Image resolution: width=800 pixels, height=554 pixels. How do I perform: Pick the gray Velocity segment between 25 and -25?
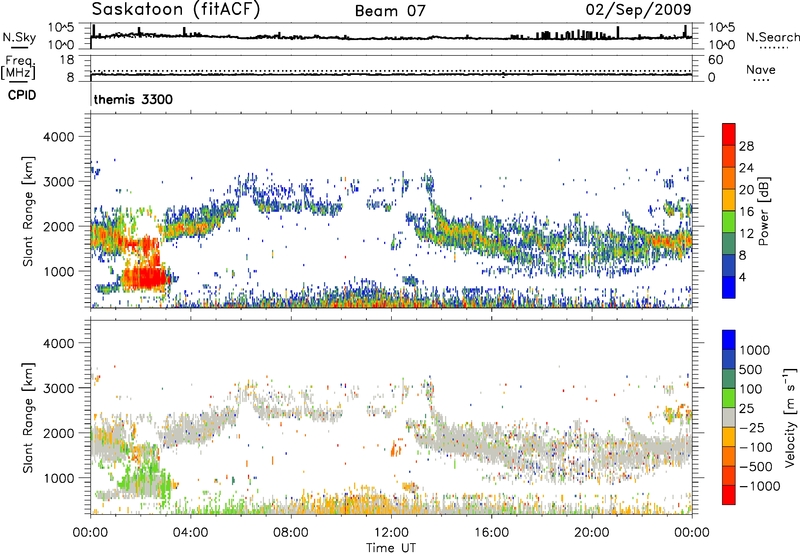tap(729, 418)
